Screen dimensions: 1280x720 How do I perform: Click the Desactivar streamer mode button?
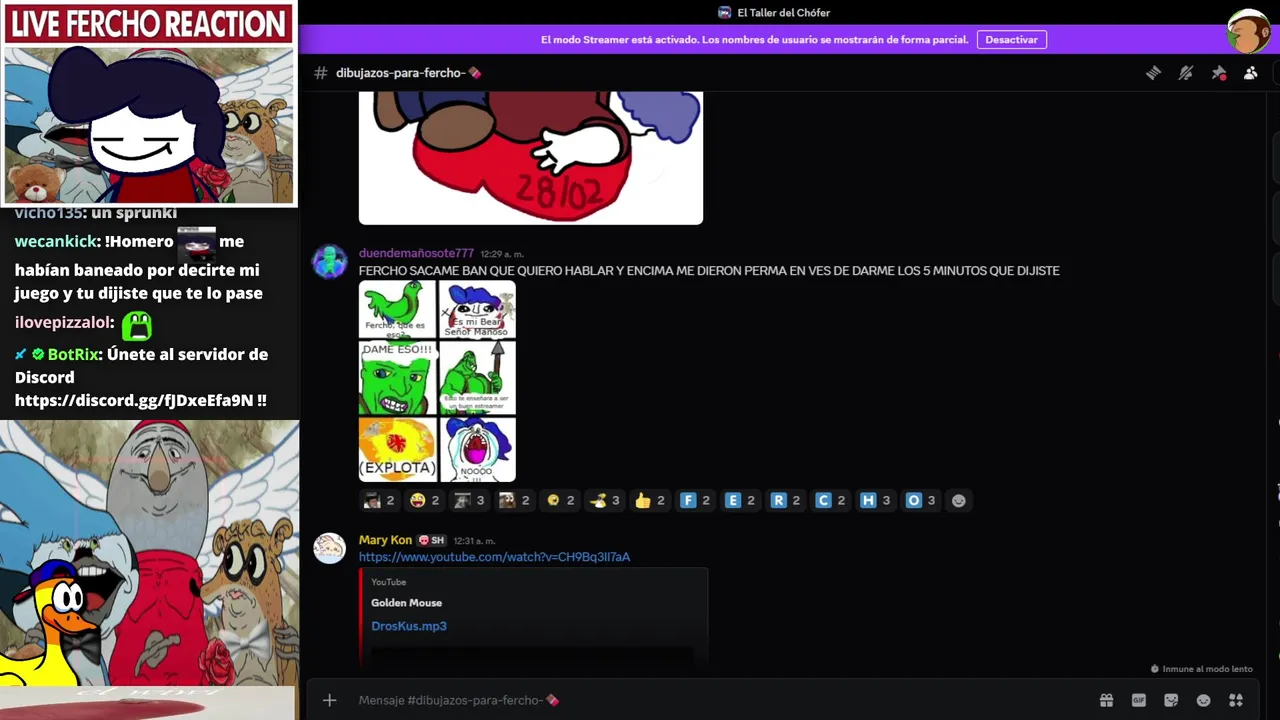pos(1011,40)
